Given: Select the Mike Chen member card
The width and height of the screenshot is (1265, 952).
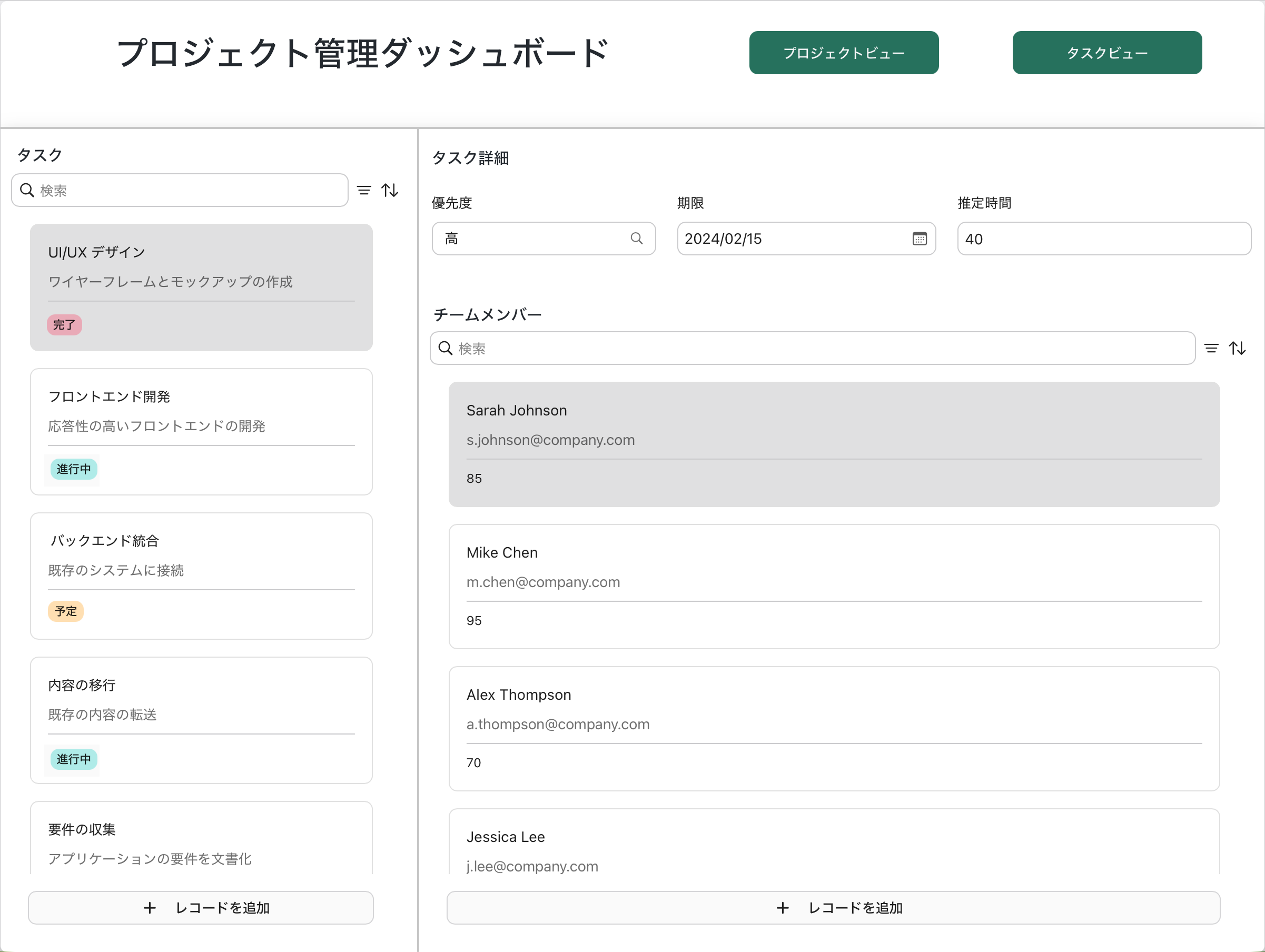Looking at the screenshot, I should (x=834, y=586).
